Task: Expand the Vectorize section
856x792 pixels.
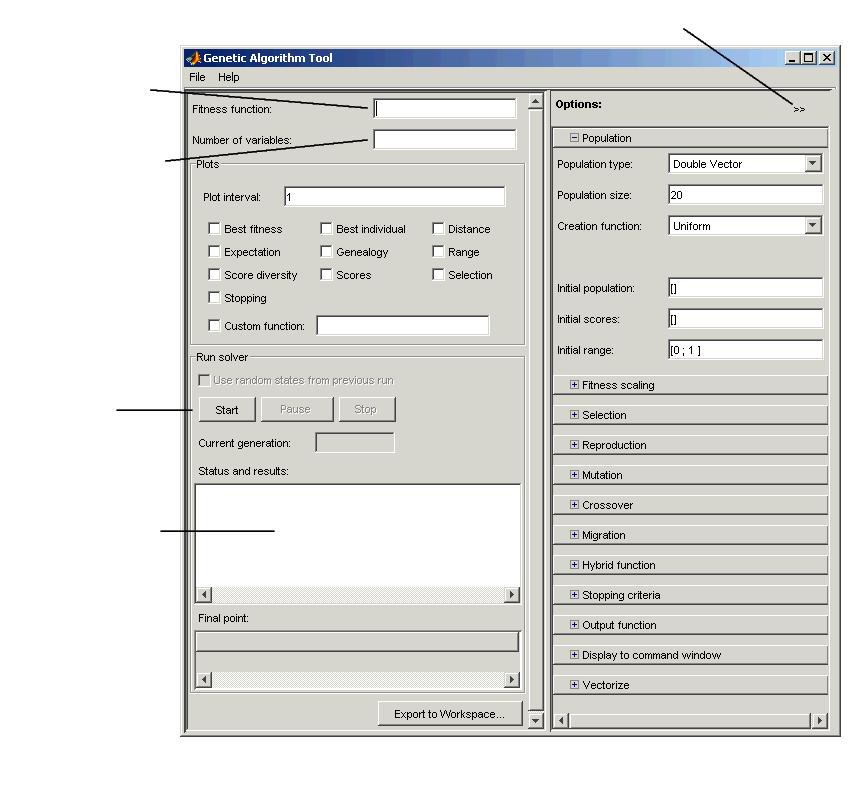Action: click(x=574, y=684)
